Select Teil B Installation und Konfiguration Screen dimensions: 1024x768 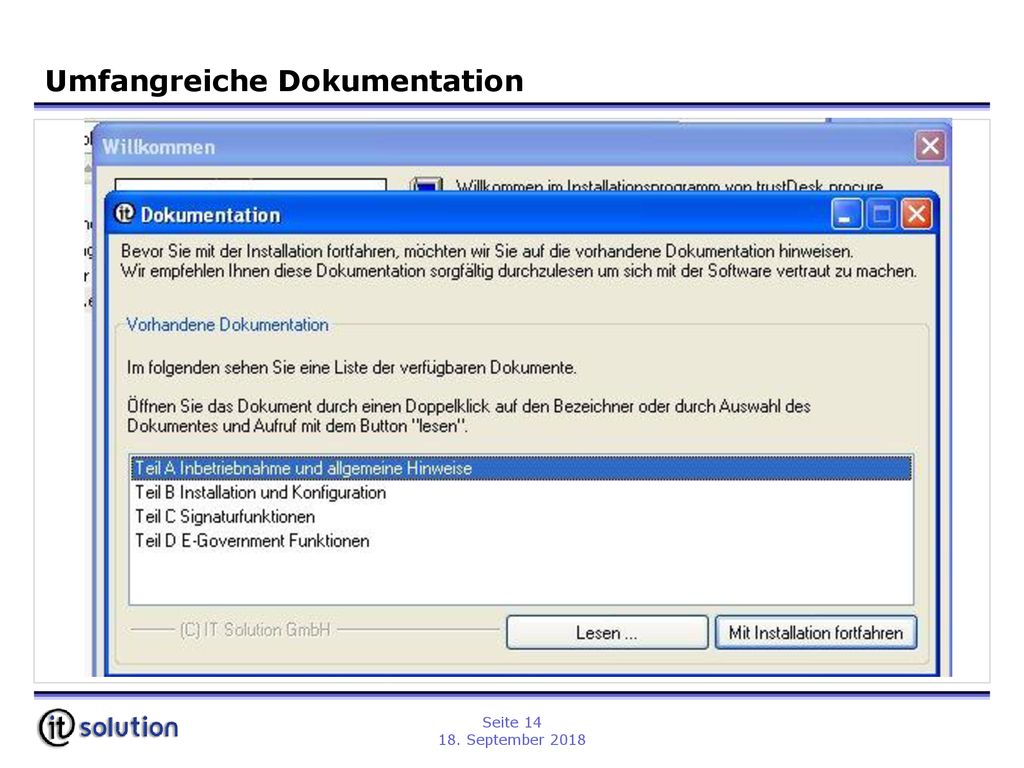click(520, 492)
